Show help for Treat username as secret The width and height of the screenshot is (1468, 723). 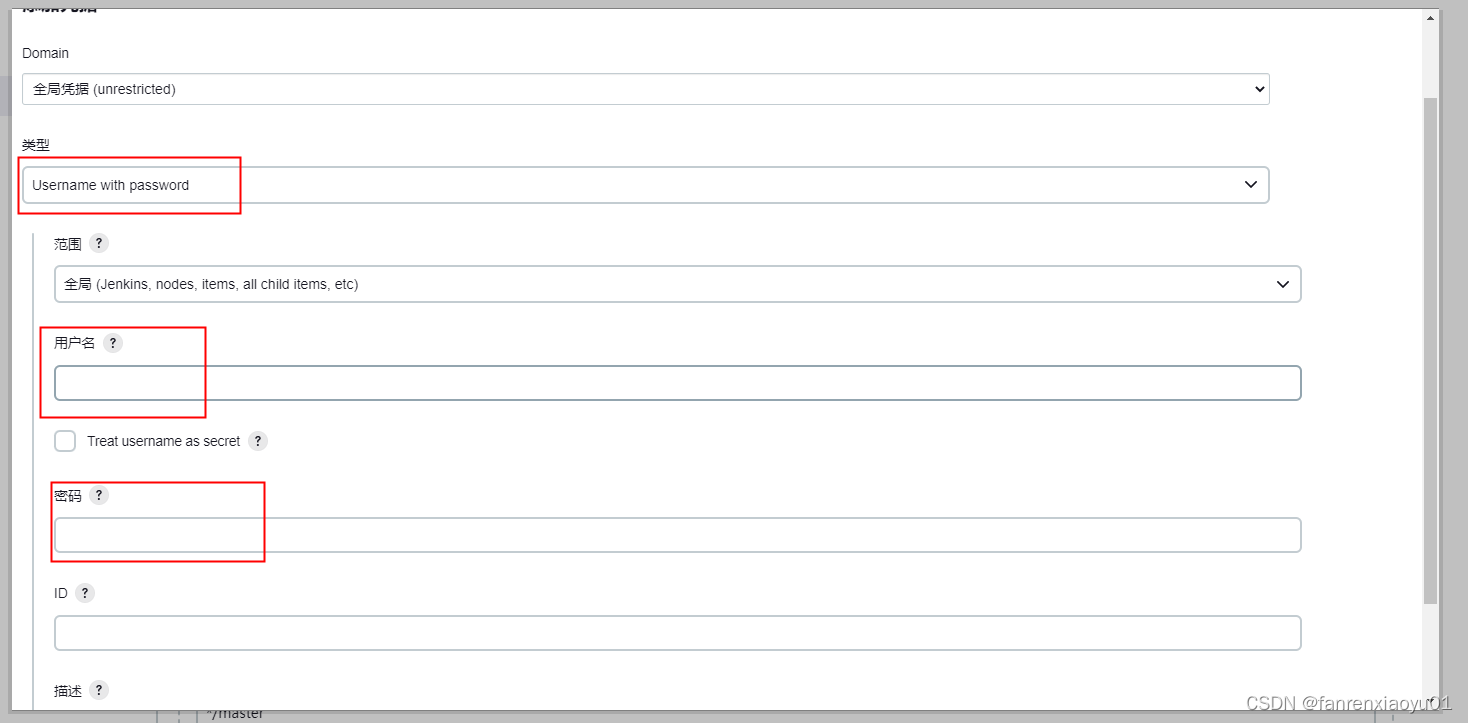point(258,440)
